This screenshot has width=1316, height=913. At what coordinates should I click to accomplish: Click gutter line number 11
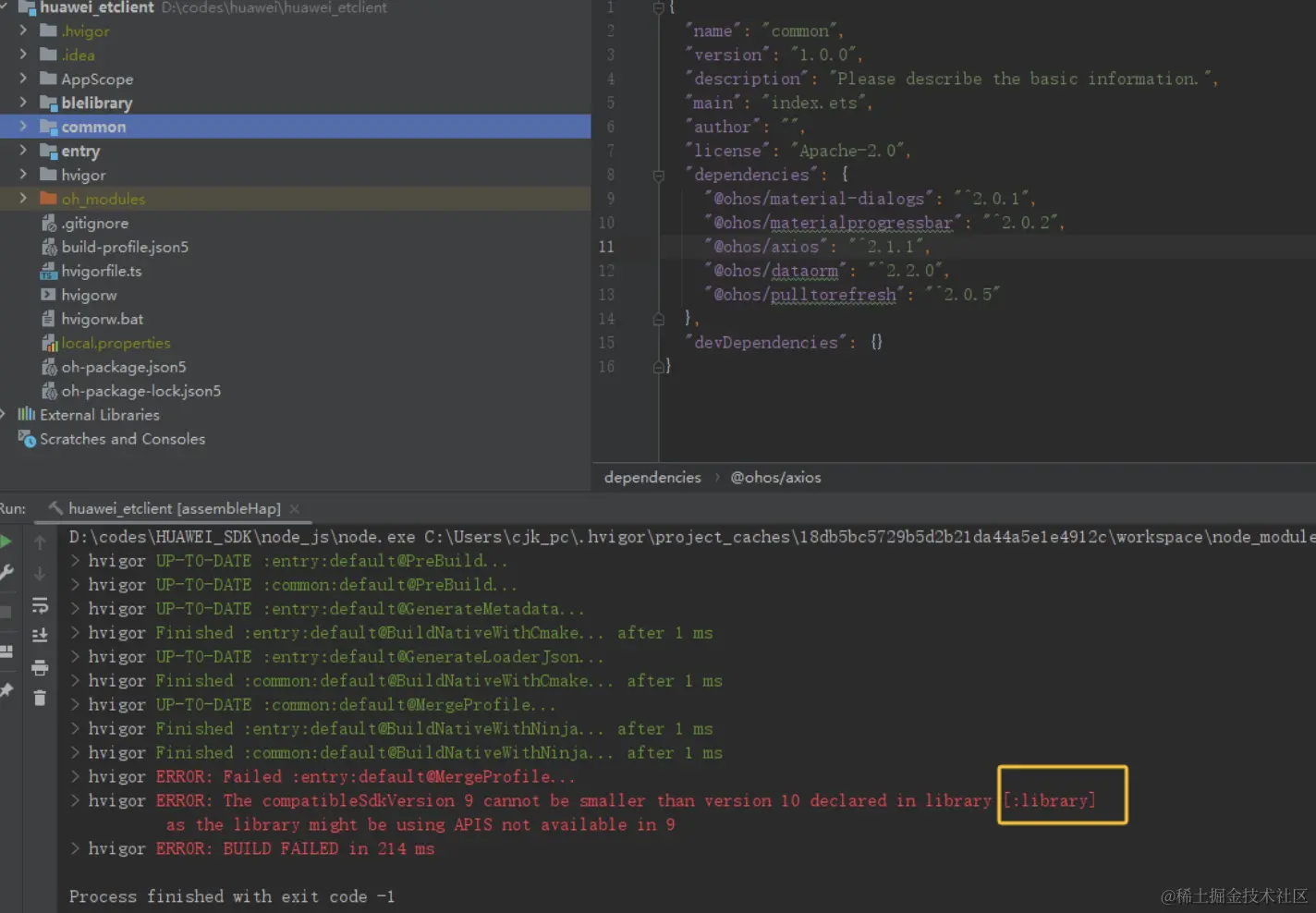[606, 247]
